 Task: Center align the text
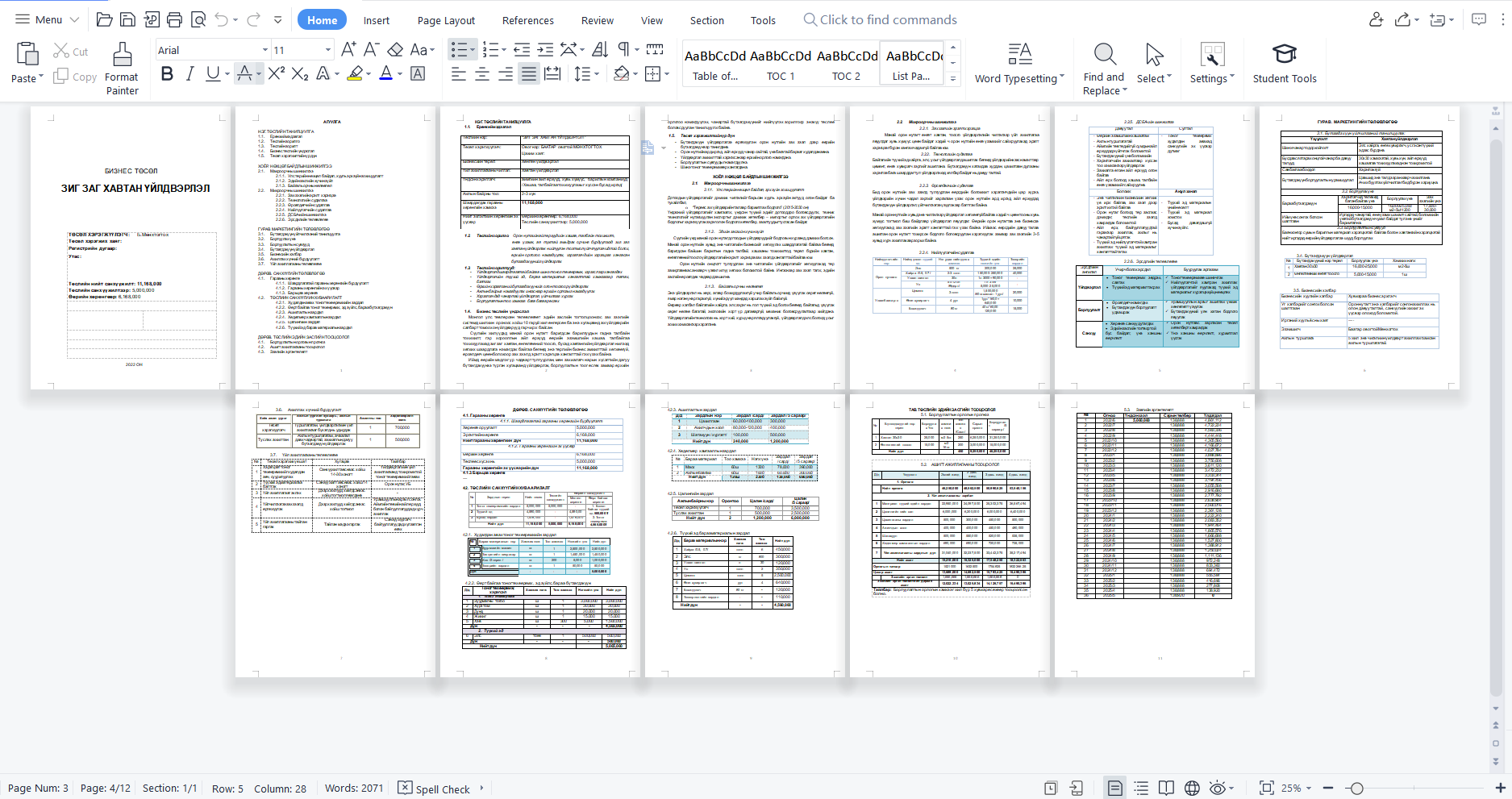pos(482,74)
